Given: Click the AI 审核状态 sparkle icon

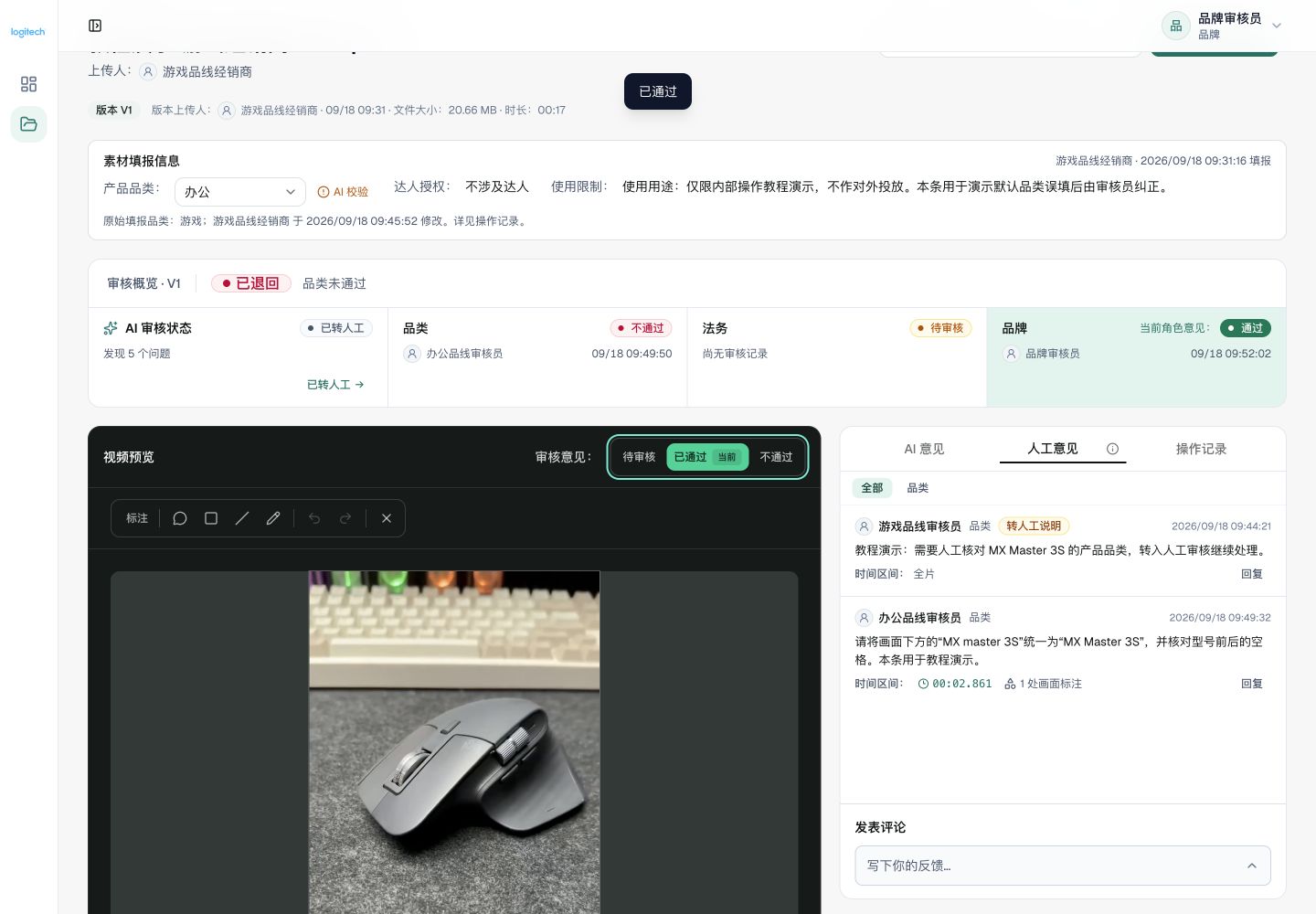Looking at the screenshot, I should tap(111, 328).
